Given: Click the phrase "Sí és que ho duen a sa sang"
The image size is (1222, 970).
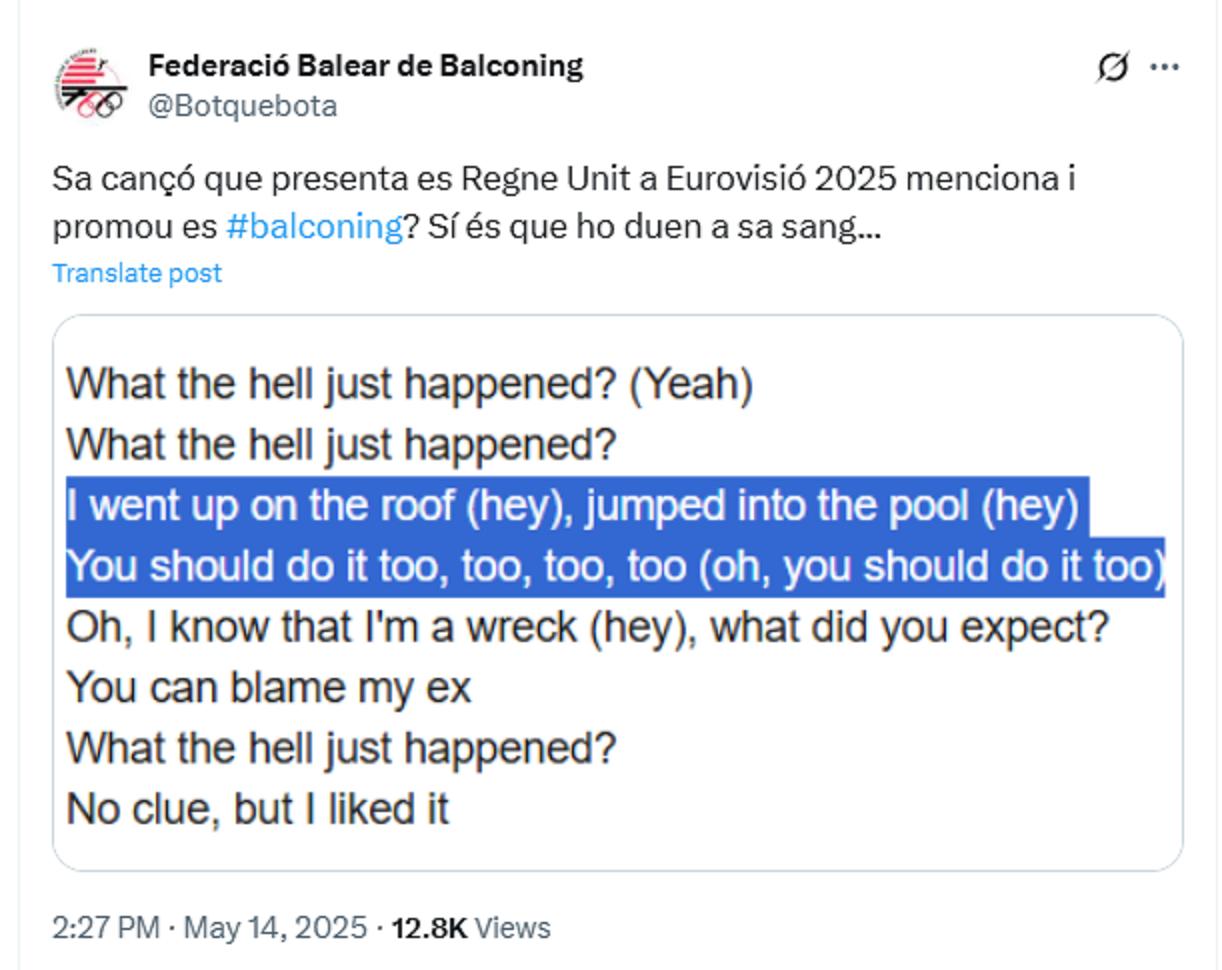Looking at the screenshot, I should click(653, 227).
